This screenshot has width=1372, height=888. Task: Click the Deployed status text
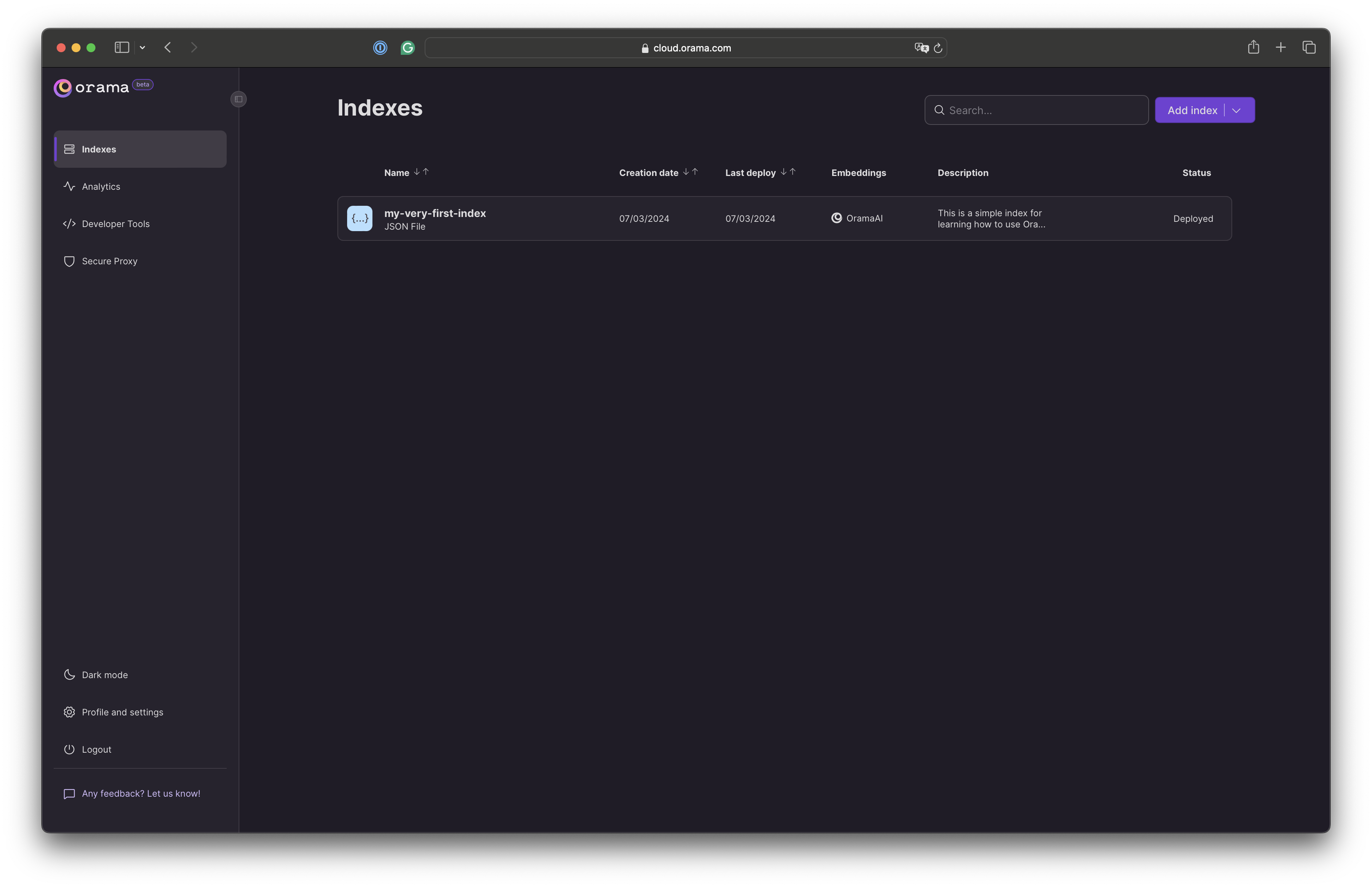click(1193, 218)
